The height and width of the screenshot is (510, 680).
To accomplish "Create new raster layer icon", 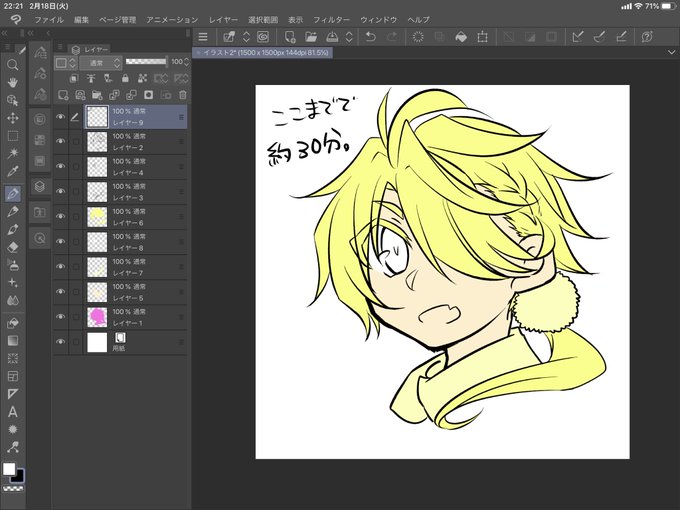I will [x=63, y=95].
